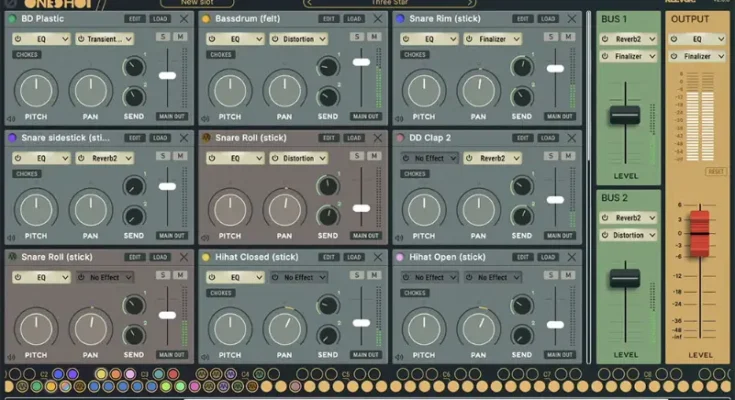Remove the BD Plastic slot with X
The height and width of the screenshot is (400, 735).
pyautogui.click(x=184, y=19)
